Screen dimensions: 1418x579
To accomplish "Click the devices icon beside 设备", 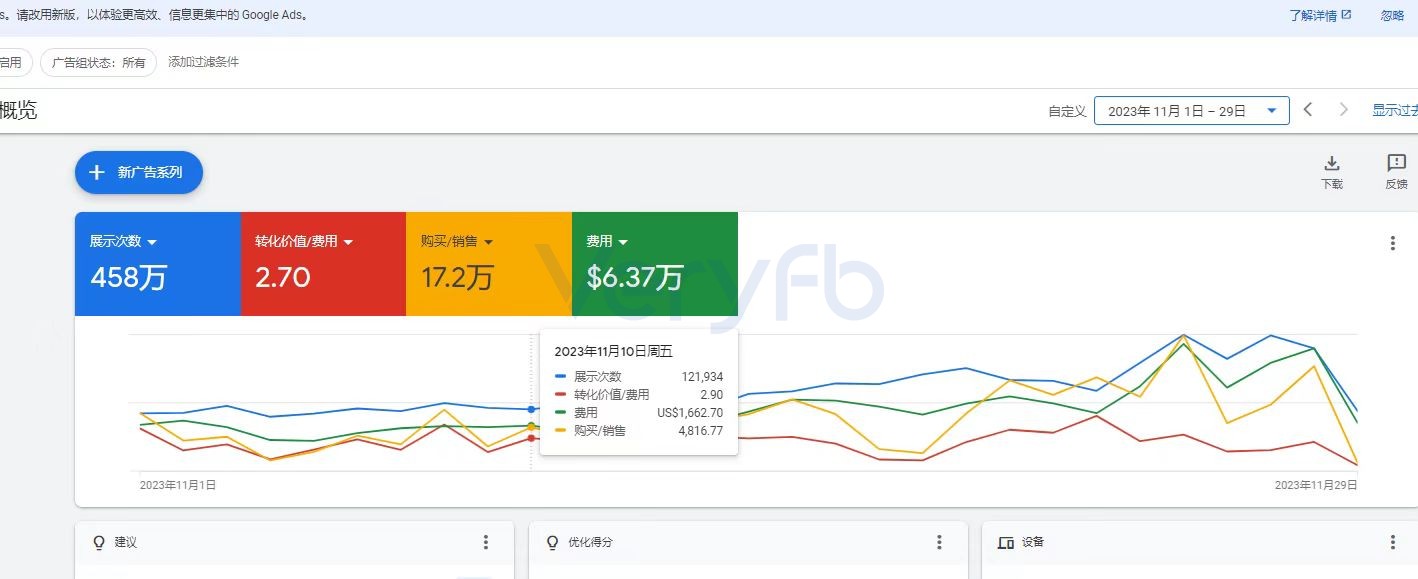I will [x=1006, y=542].
